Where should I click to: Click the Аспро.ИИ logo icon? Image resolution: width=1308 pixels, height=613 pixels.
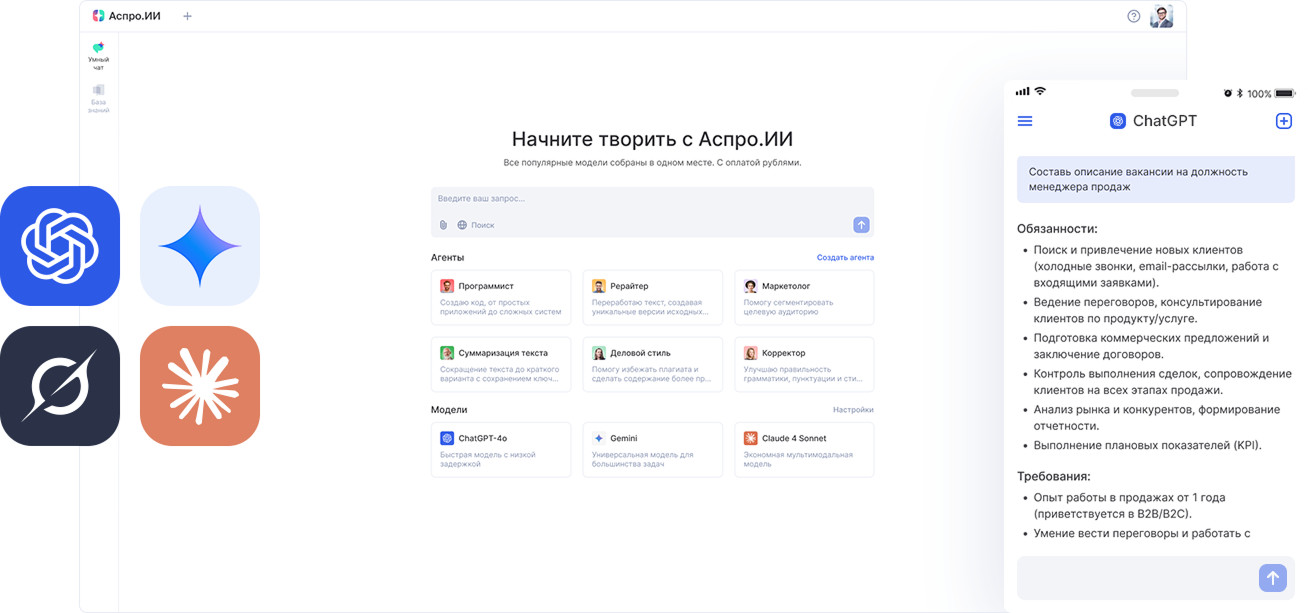(x=98, y=16)
